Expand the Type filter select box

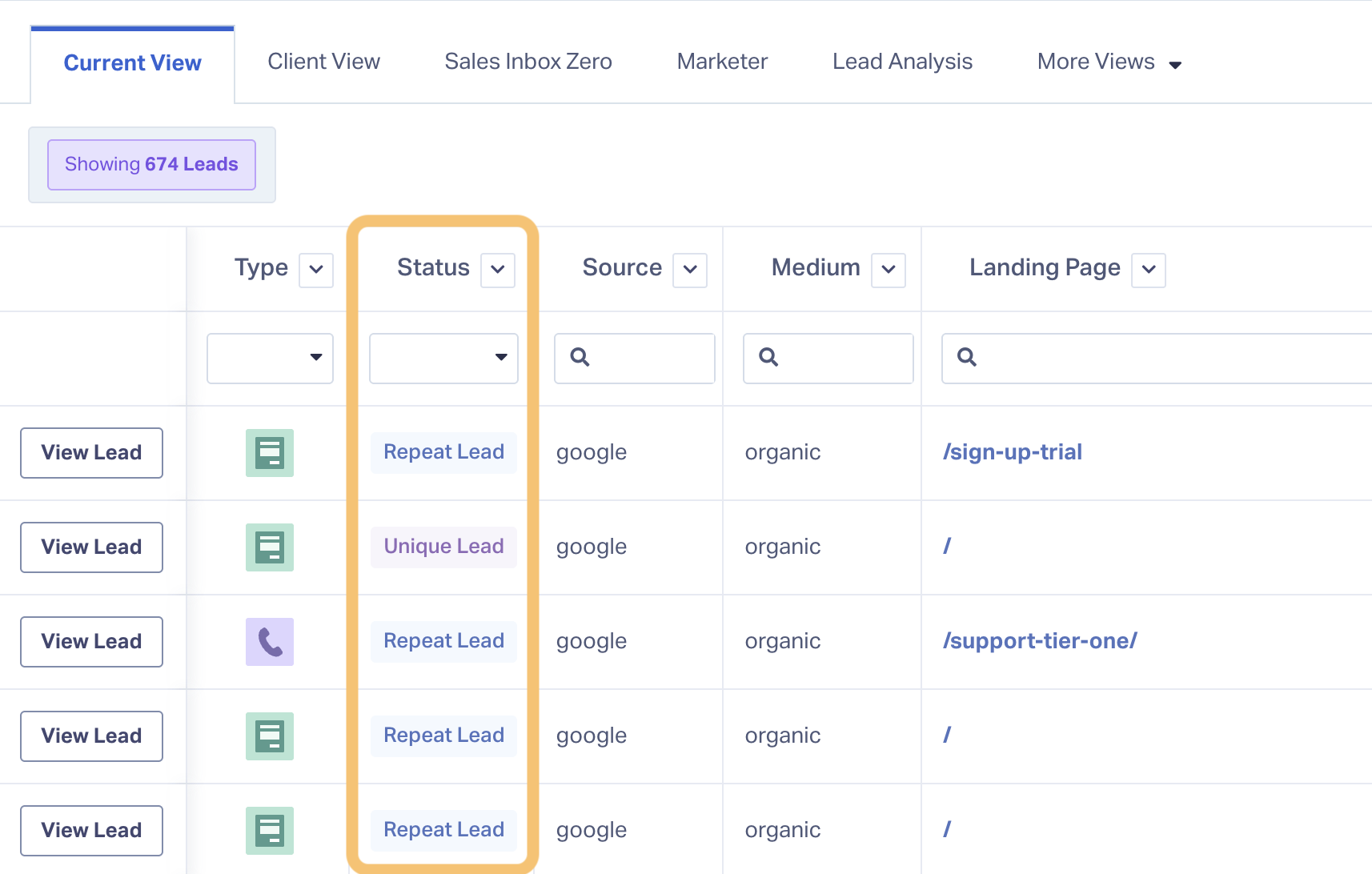tap(270, 359)
